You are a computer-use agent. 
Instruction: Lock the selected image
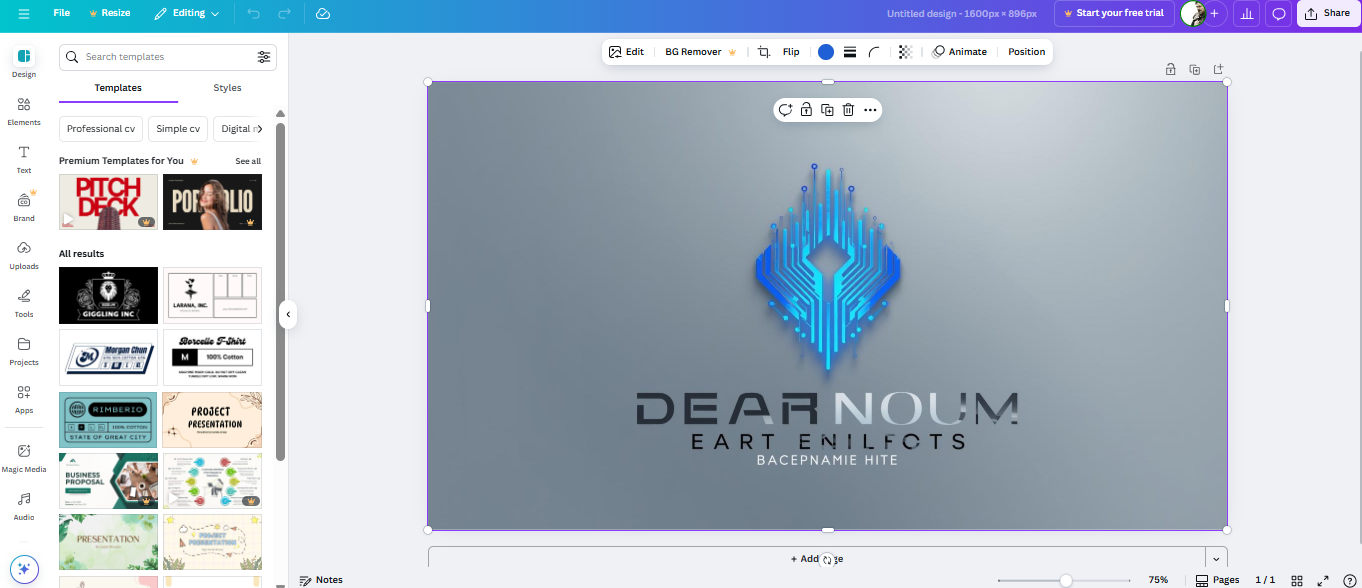pos(806,110)
